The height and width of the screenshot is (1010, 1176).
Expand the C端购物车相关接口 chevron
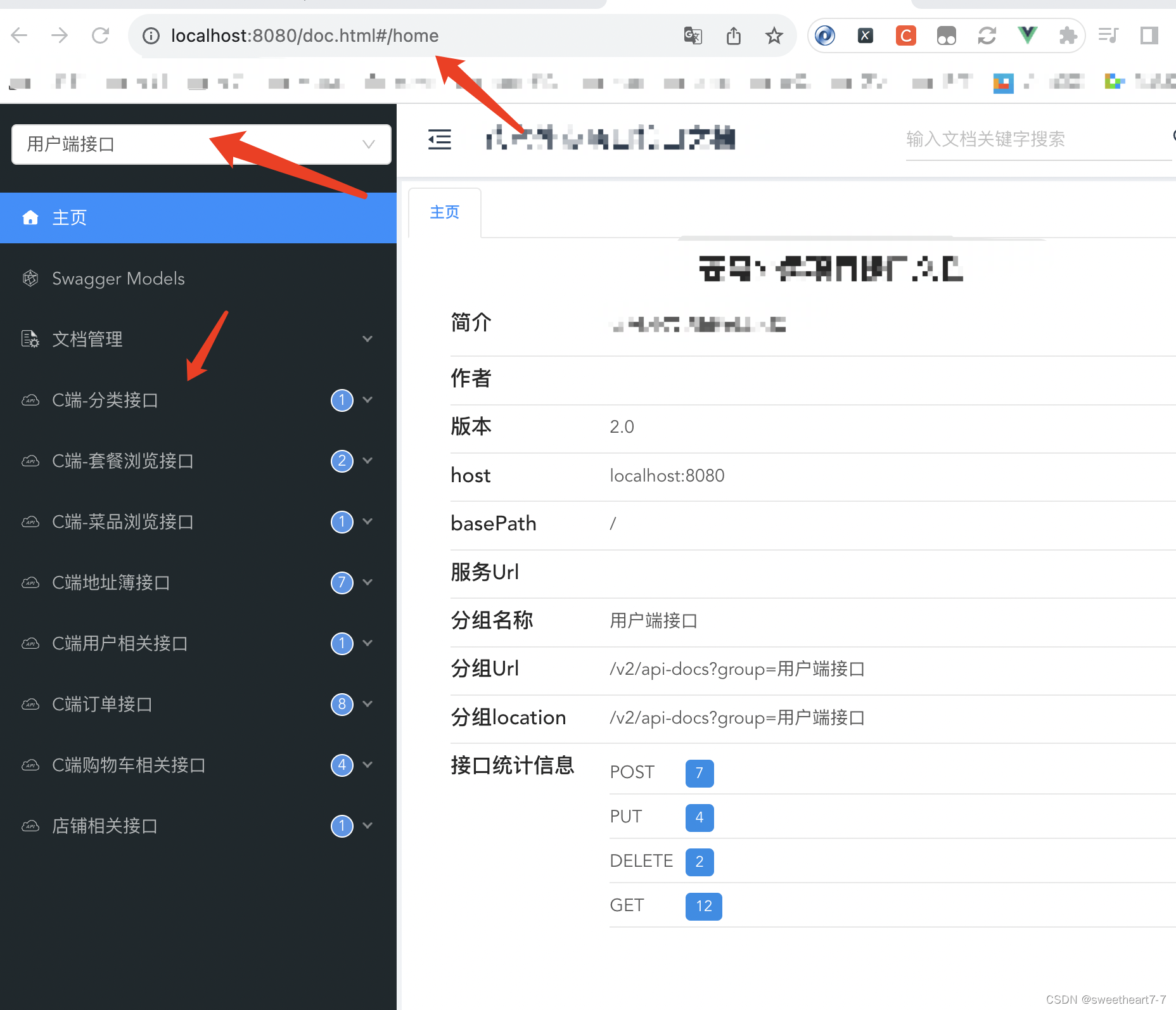[367, 765]
